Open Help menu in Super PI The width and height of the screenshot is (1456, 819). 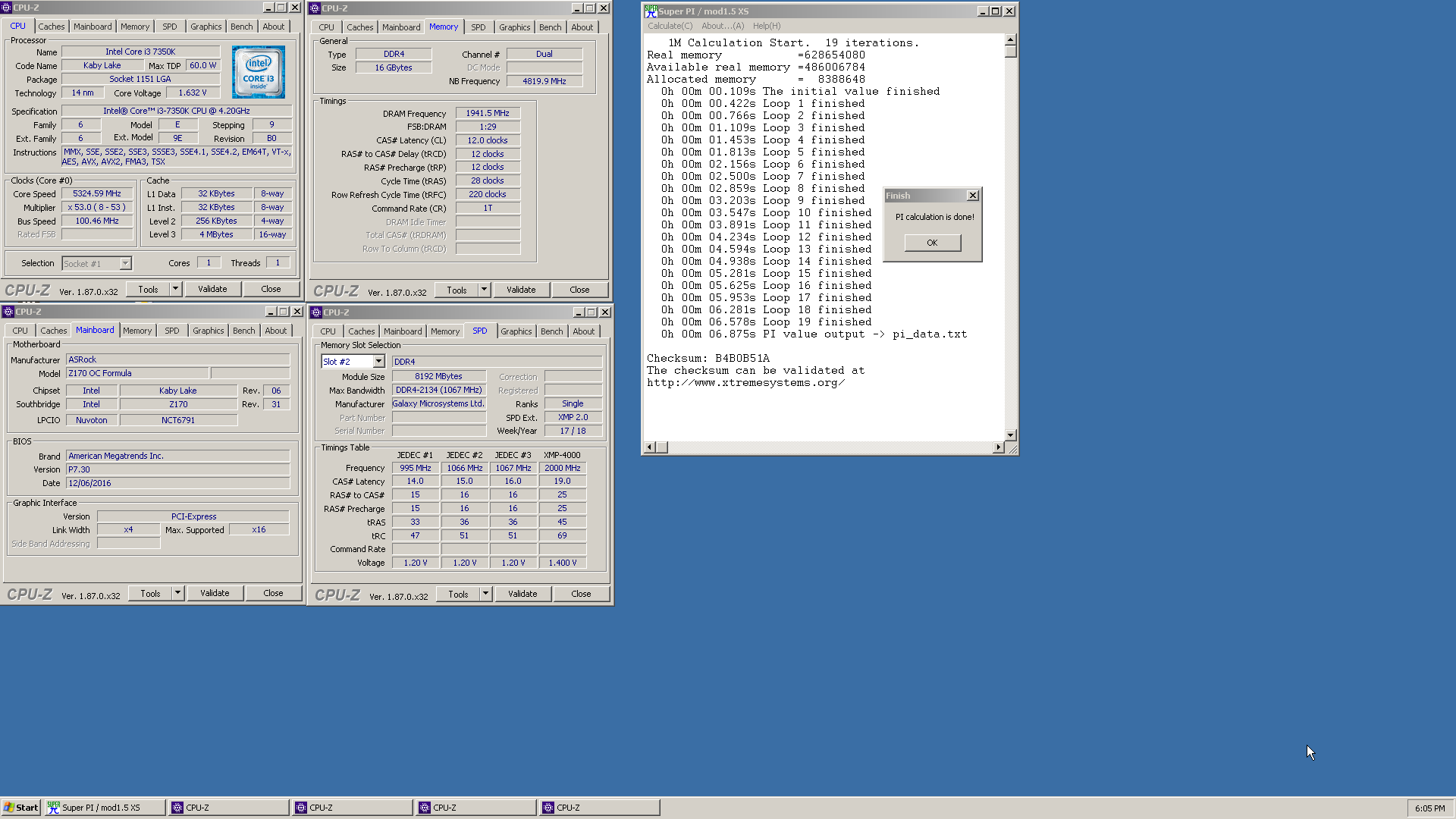tap(767, 26)
